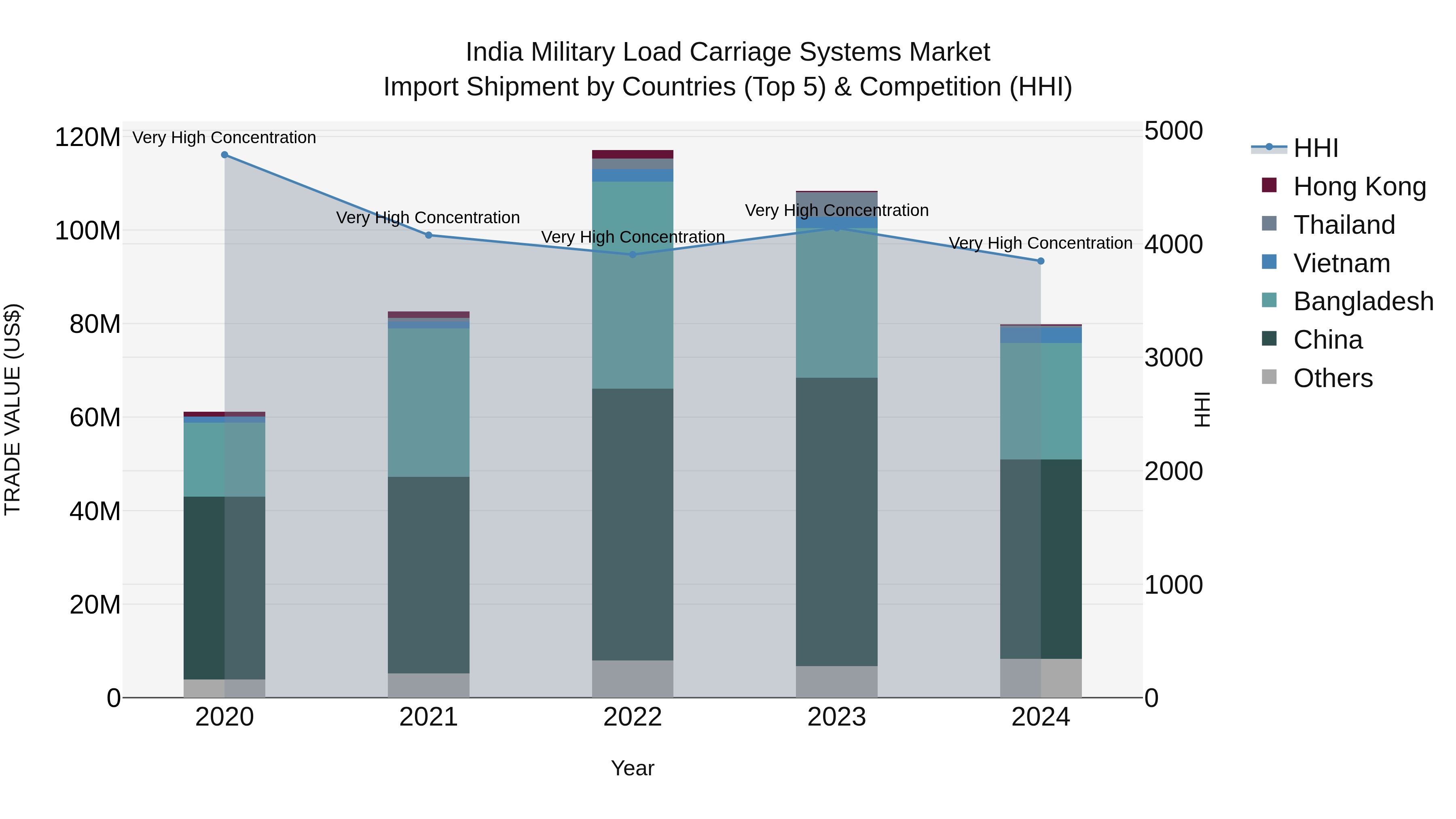Image resolution: width=1456 pixels, height=819 pixels.
Task: Toggle China legend entry
Action: [x=1312, y=340]
